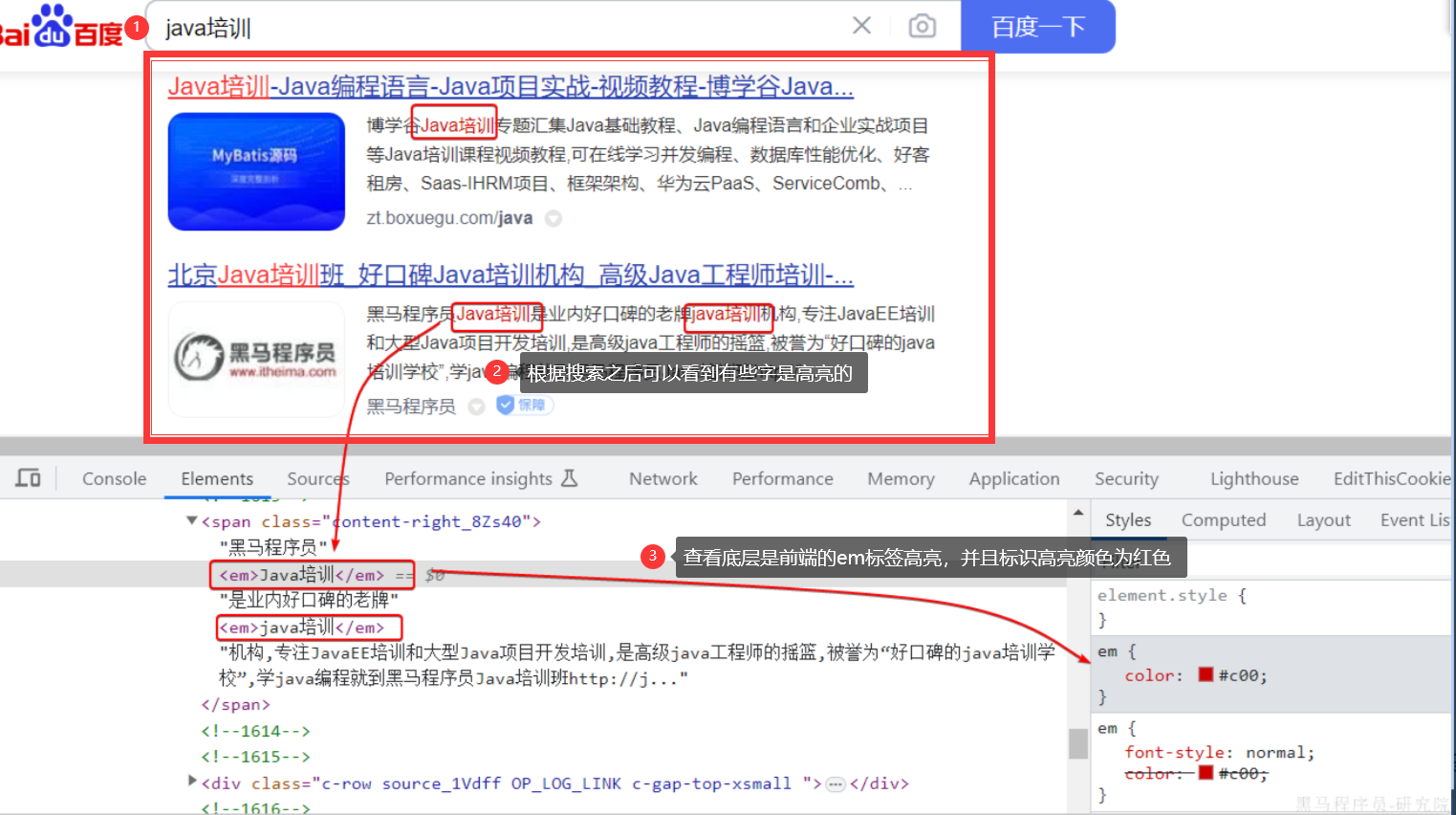Click the 保障 verified badge icon
Viewport: 1456px width, 815px height.
coord(525,406)
